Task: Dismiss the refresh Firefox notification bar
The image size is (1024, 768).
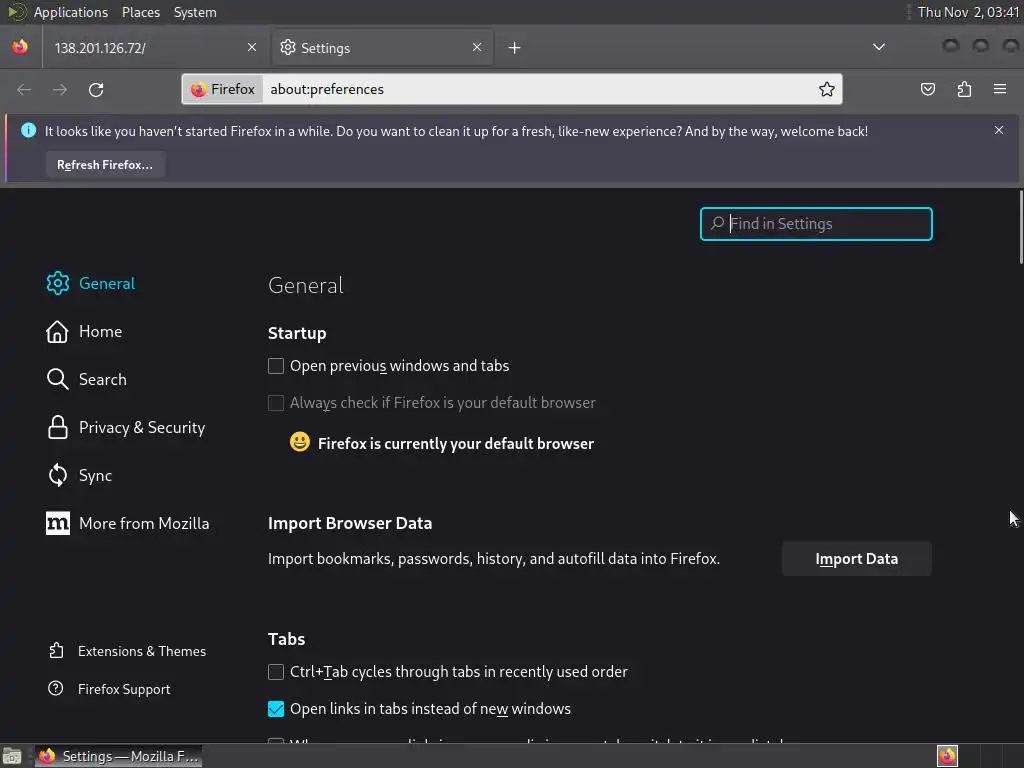Action: tap(998, 130)
